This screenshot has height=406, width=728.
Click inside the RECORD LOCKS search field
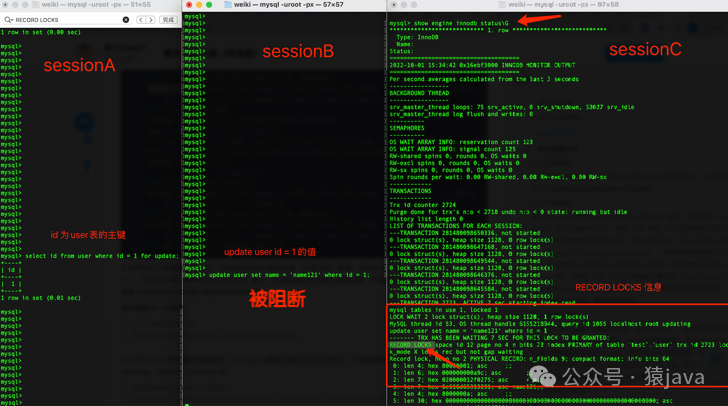pyautogui.click(x=67, y=20)
